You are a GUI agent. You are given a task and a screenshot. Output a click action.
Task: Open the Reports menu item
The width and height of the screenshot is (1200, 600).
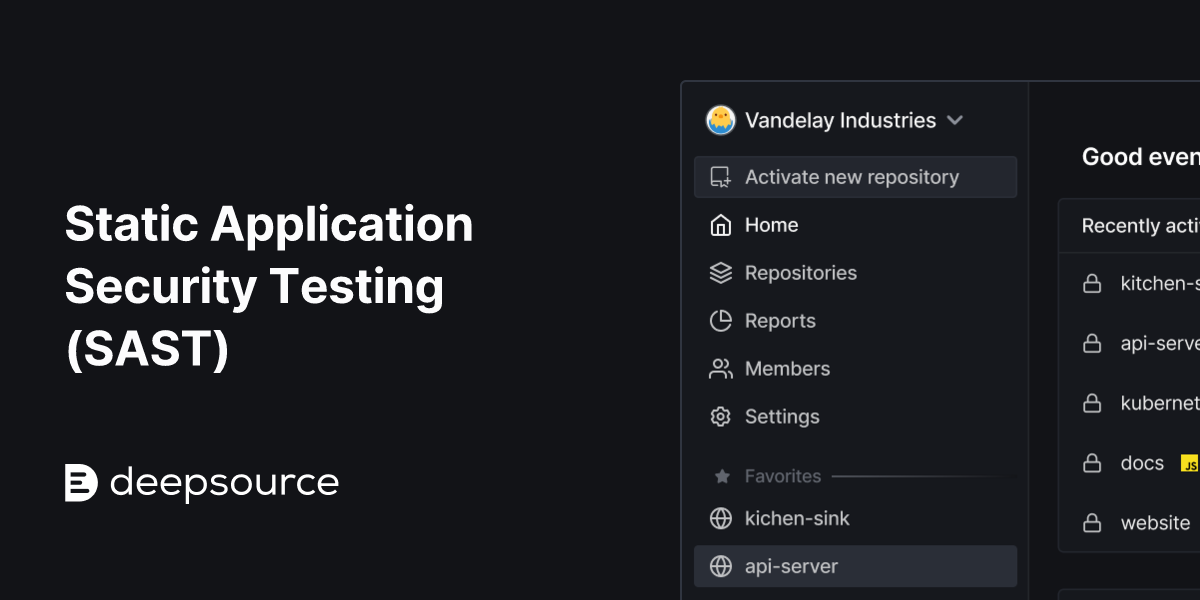click(x=780, y=321)
